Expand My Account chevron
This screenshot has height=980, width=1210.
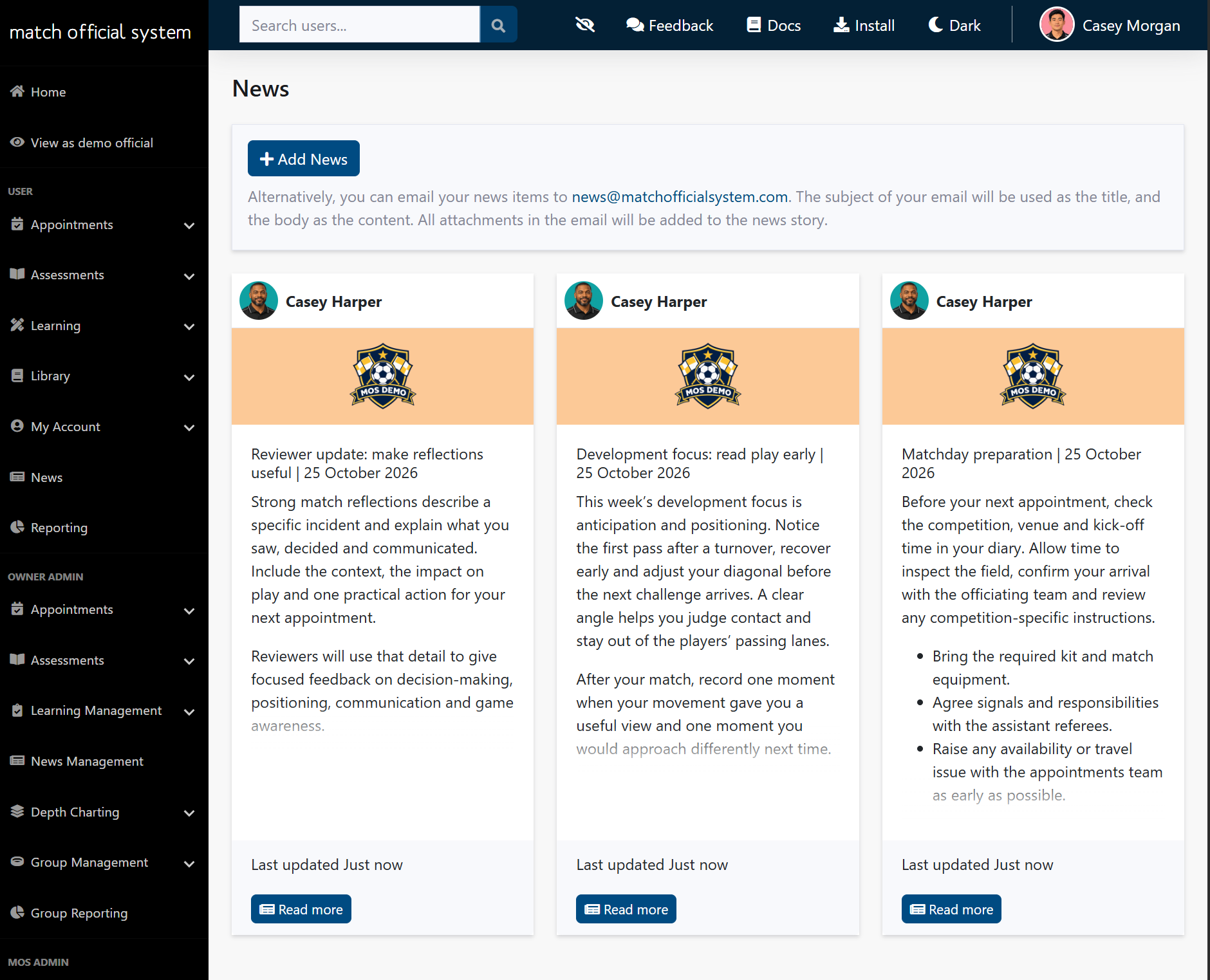tap(189, 427)
